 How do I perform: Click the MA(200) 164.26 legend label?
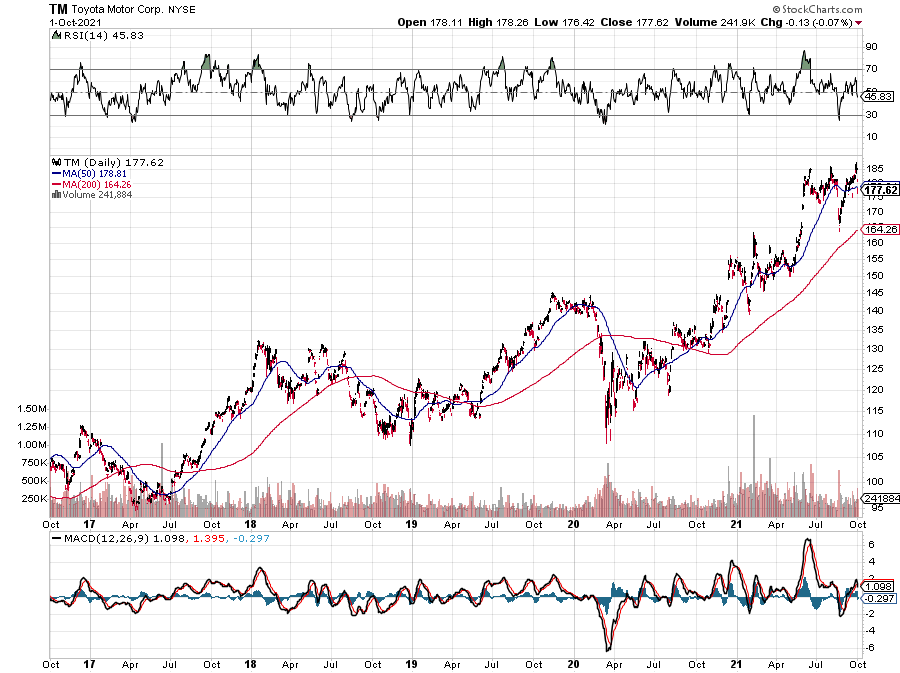pos(97,184)
